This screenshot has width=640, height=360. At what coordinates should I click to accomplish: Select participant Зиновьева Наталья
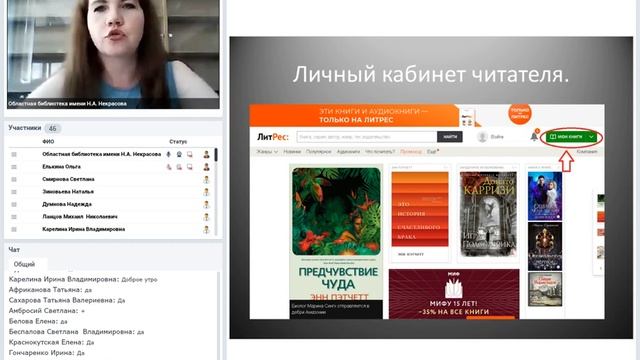coord(68,192)
